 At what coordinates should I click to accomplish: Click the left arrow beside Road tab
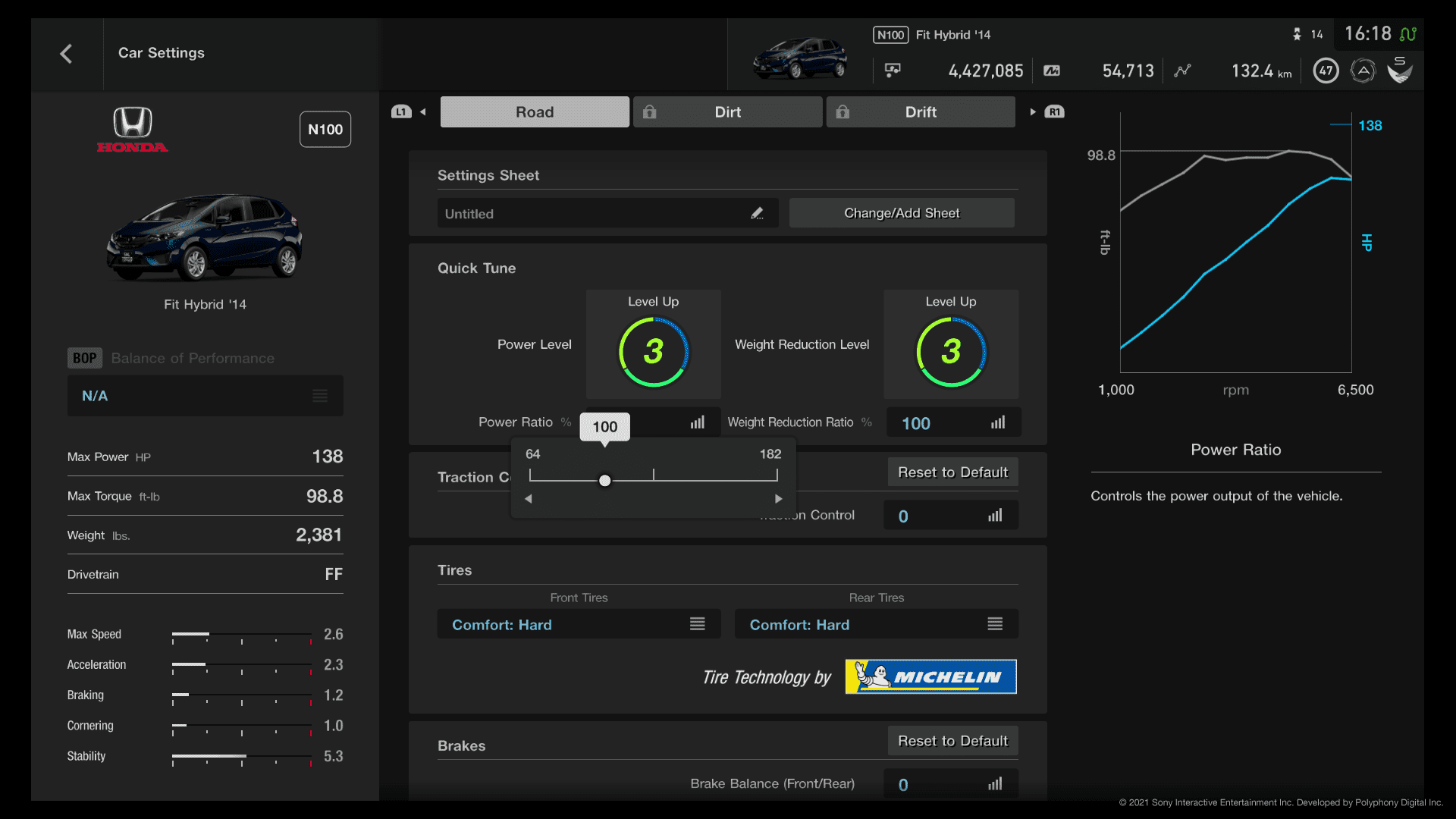[x=423, y=112]
